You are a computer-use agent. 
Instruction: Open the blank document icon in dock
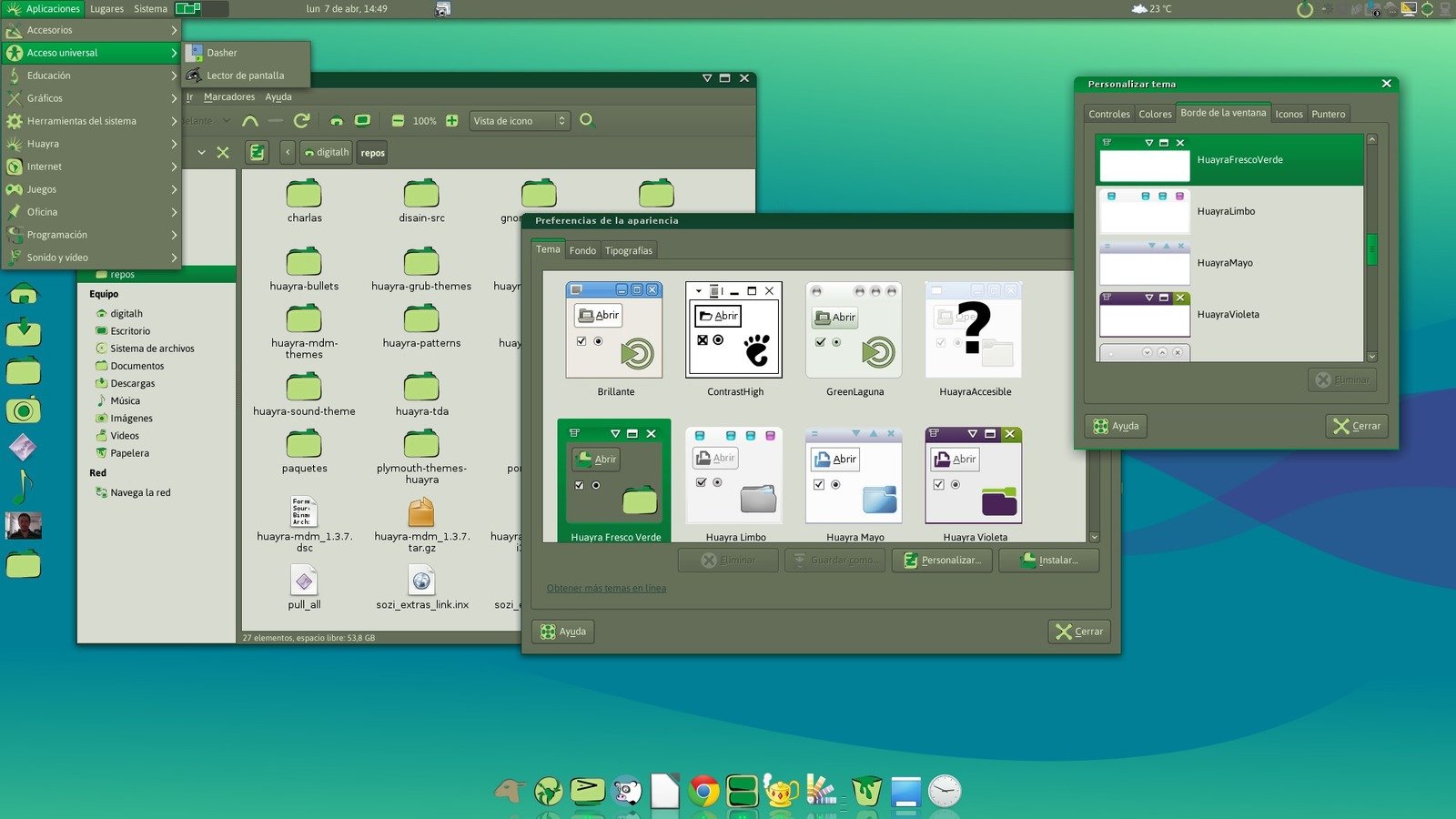(x=665, y=791)
